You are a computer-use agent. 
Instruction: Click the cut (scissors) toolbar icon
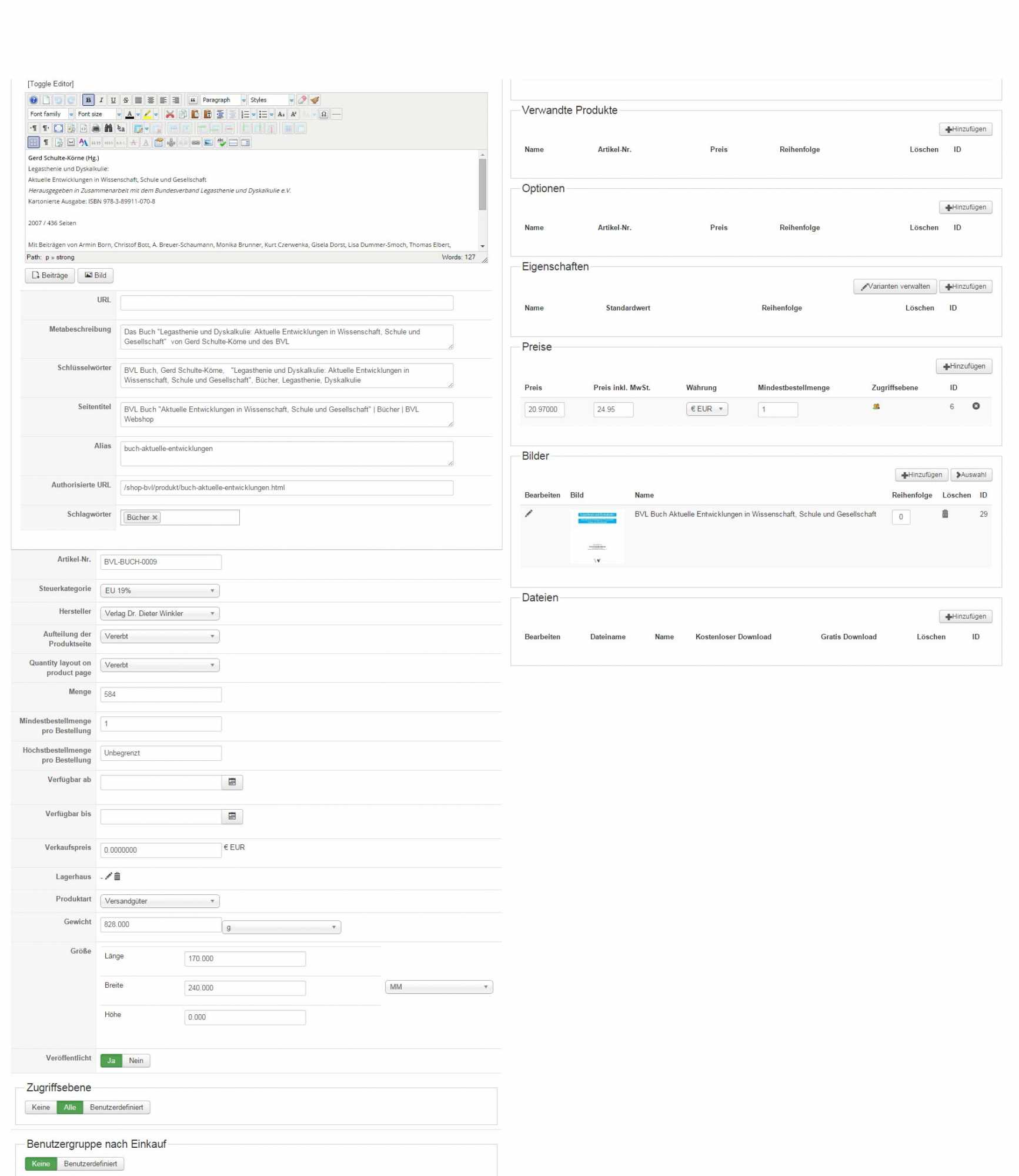tap(170, 114)
